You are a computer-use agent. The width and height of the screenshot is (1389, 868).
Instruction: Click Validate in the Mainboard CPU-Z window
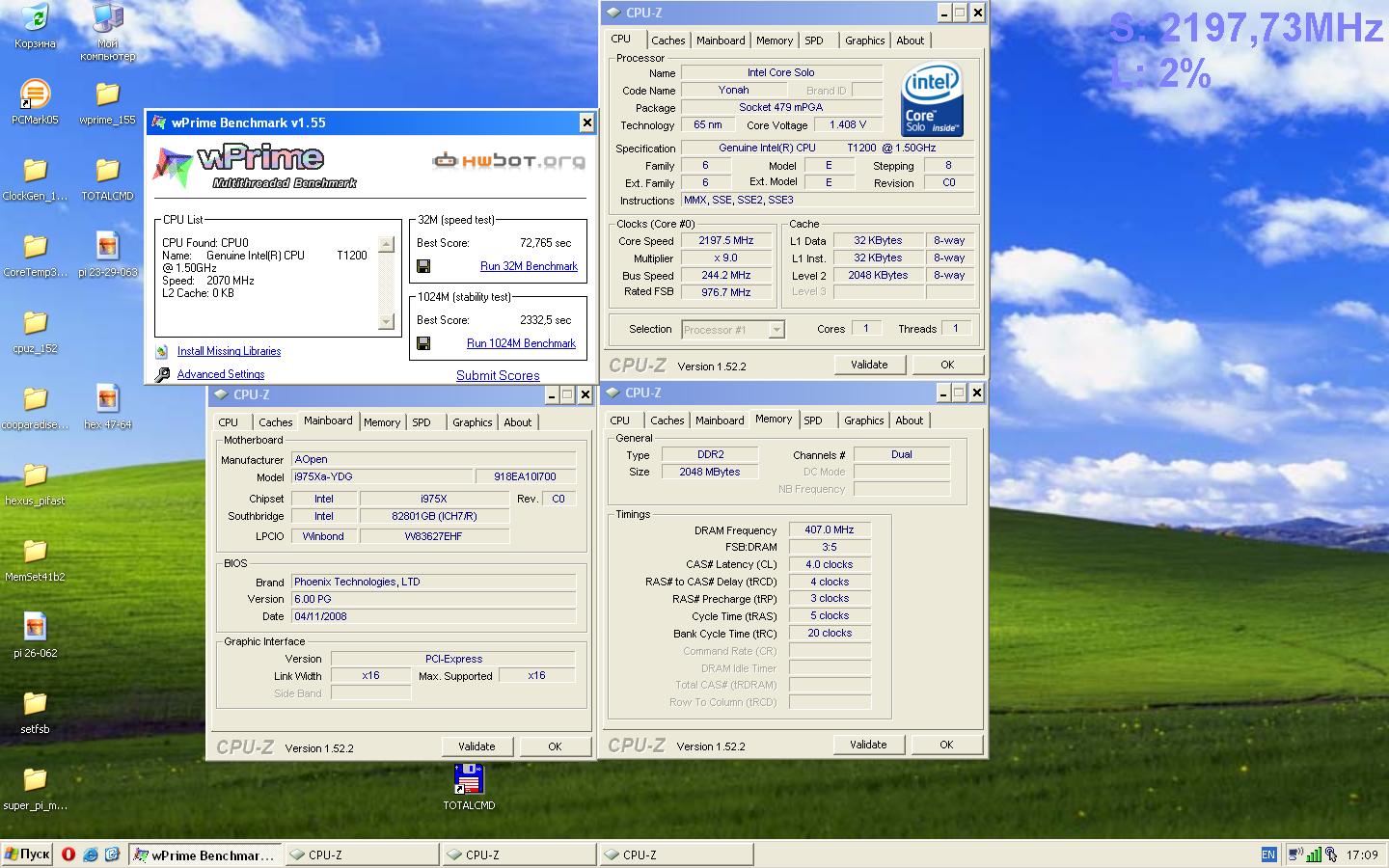pyautogui.click(x=477, y=746)
